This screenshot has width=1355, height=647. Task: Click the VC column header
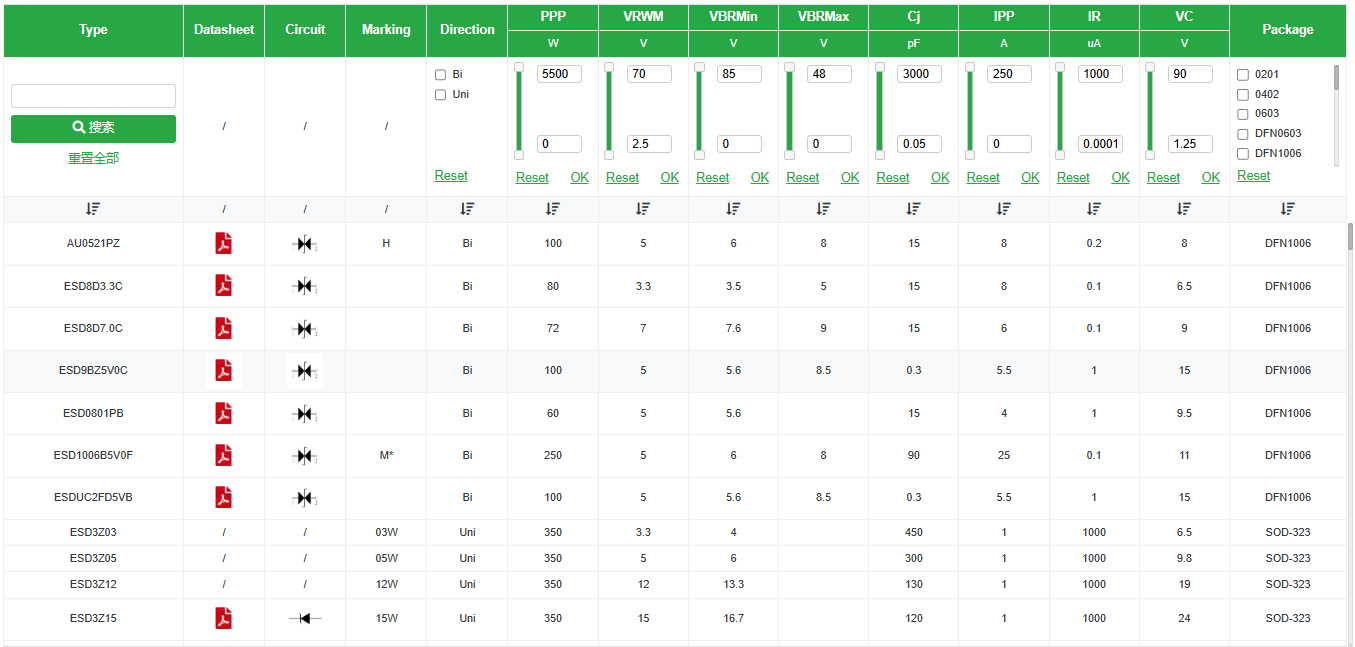tap(1184, 16)
